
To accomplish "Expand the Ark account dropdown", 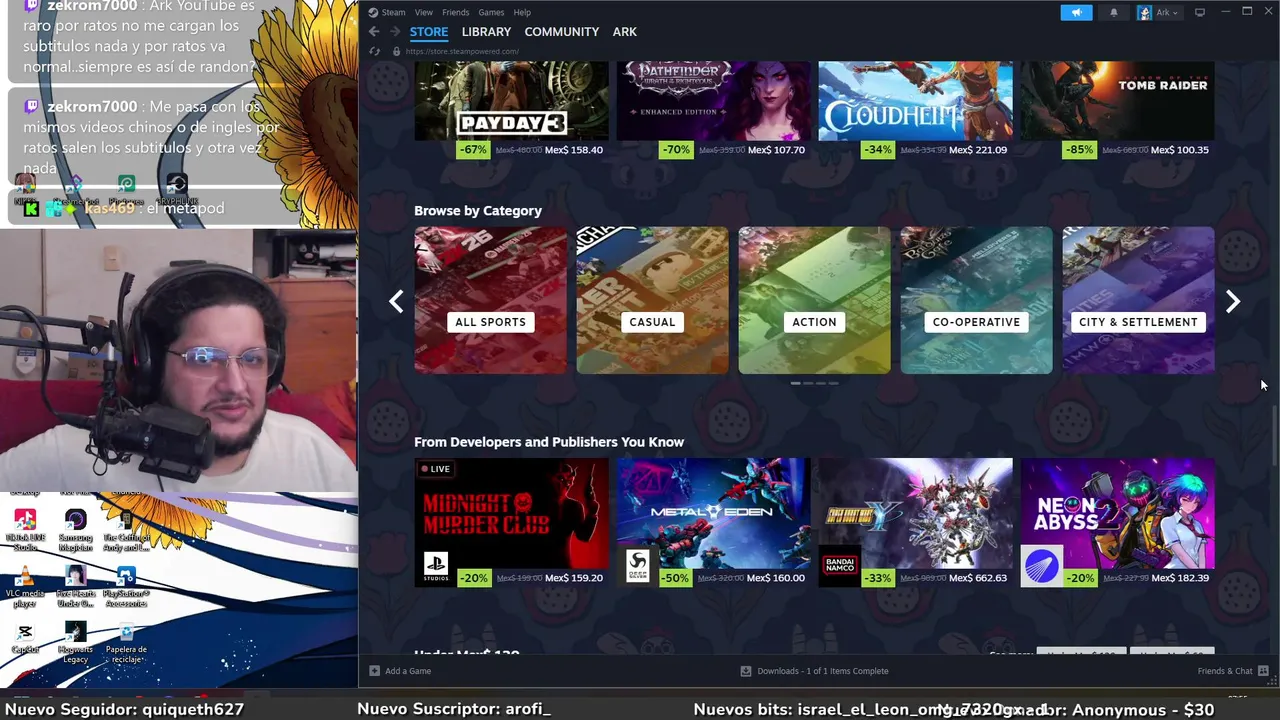I will 1159,12.
